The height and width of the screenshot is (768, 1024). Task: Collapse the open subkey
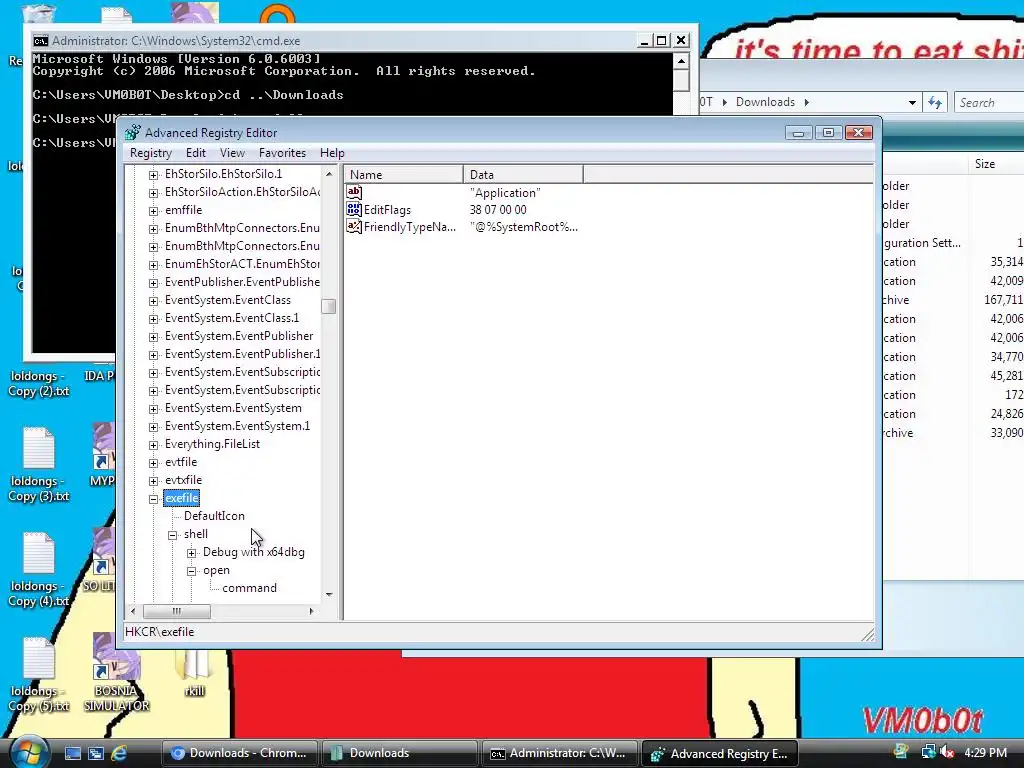click(x=191, y=571)
